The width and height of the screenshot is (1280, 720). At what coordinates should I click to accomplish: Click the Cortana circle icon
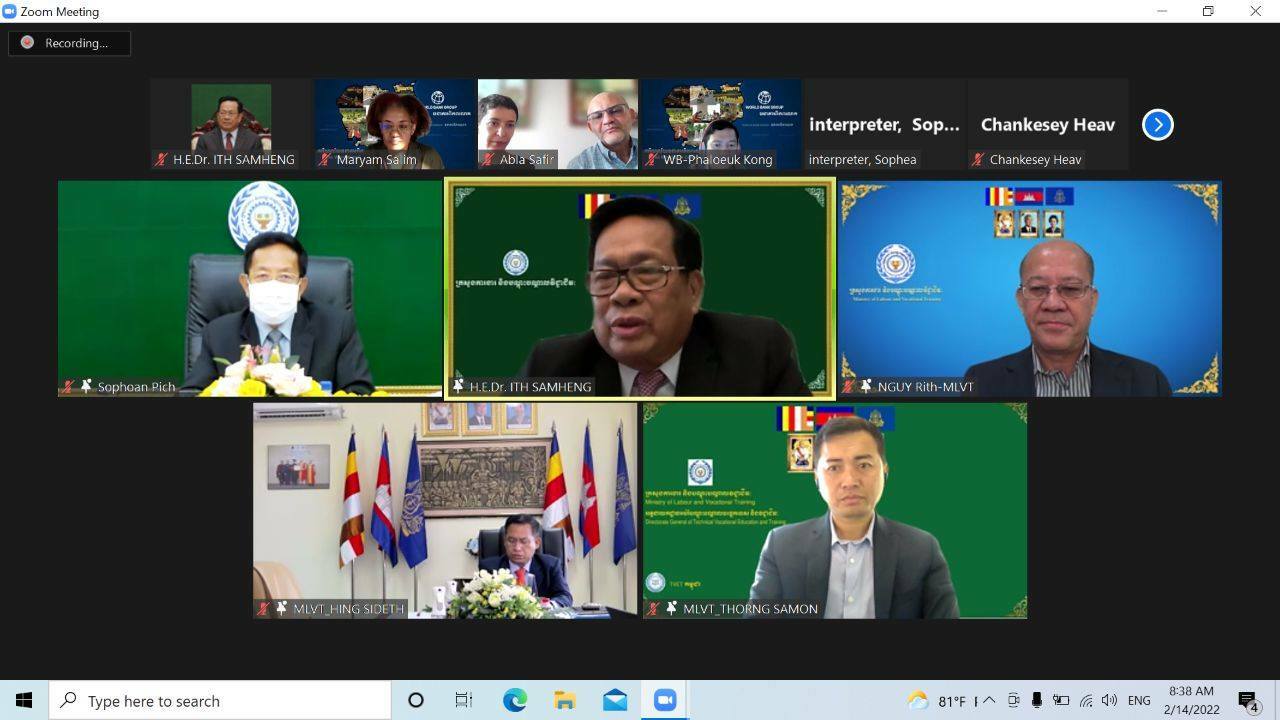point(416,701)
